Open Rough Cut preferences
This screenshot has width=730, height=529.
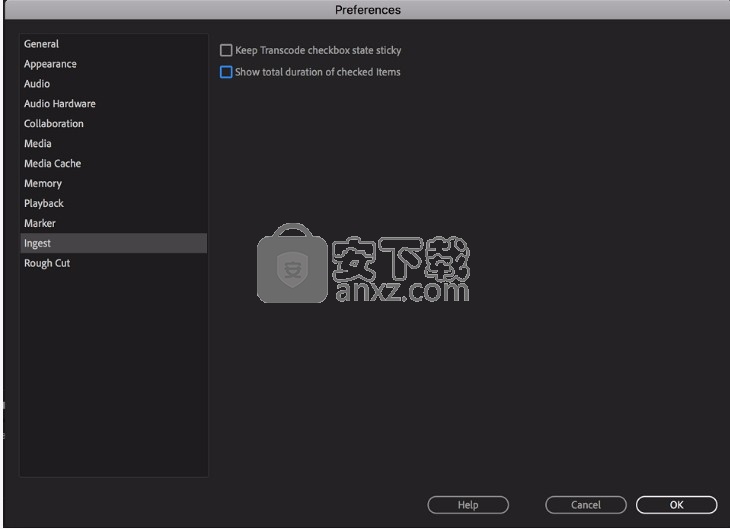[114, 263]
